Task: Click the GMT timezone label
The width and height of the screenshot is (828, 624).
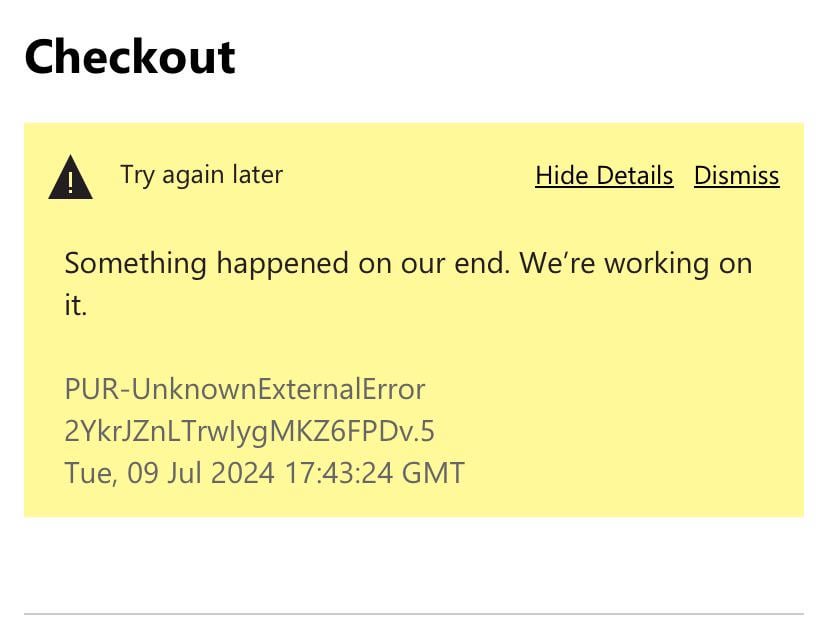Action: [x=433, y=472]
